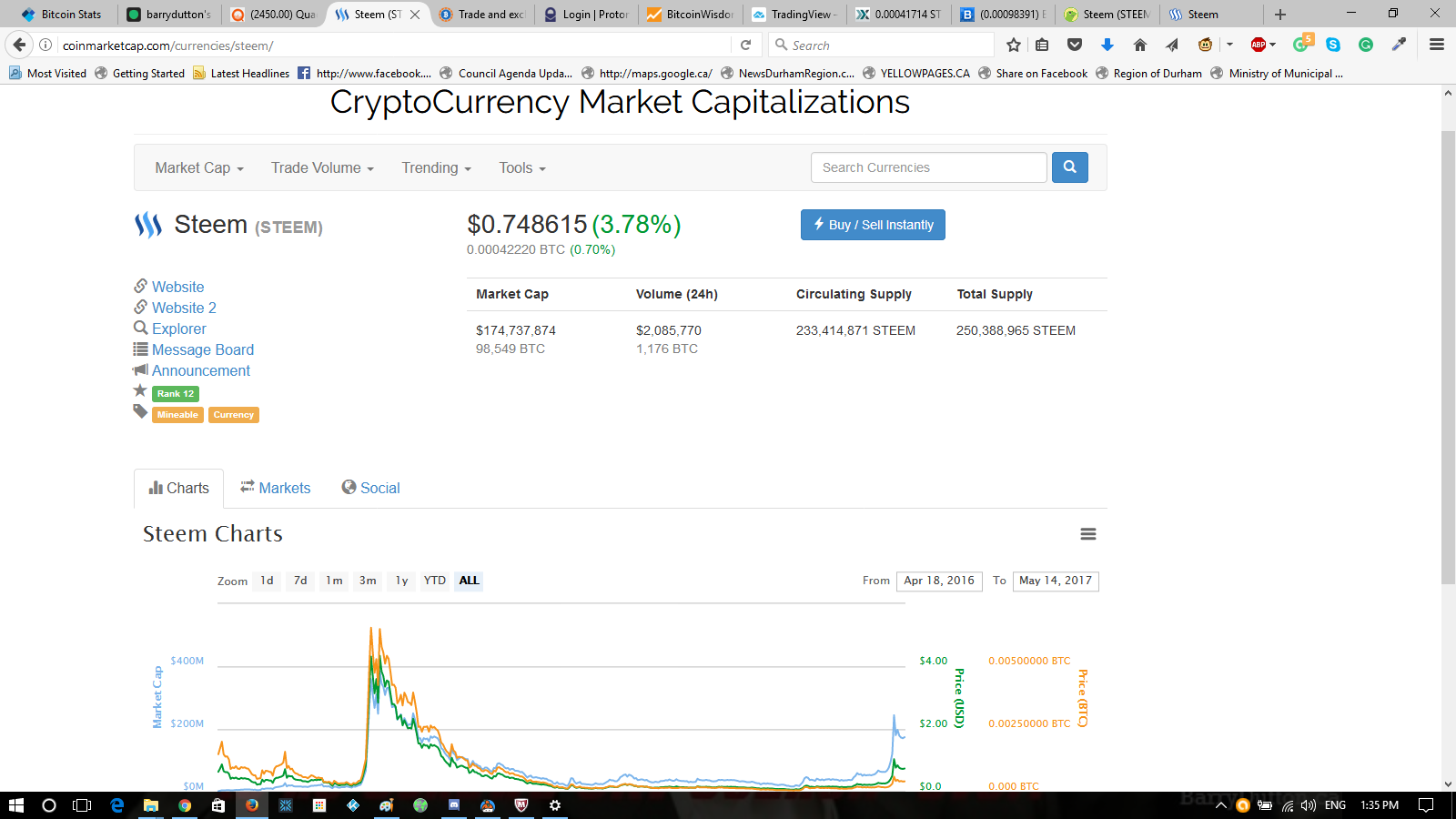Click the Grammarly green toolbar icon
This screenshot has height=819, width=1456.
1366,45
